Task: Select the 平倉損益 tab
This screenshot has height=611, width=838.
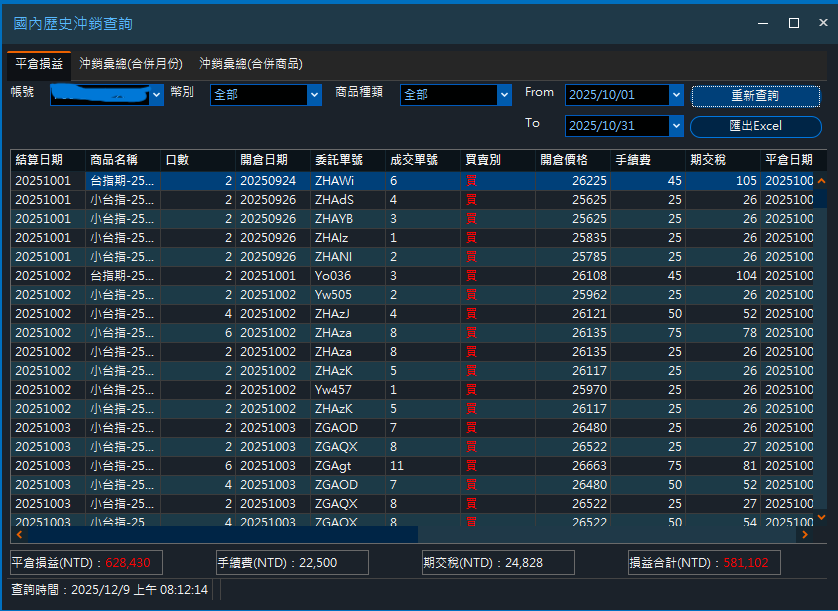Action: coord(39,64)
